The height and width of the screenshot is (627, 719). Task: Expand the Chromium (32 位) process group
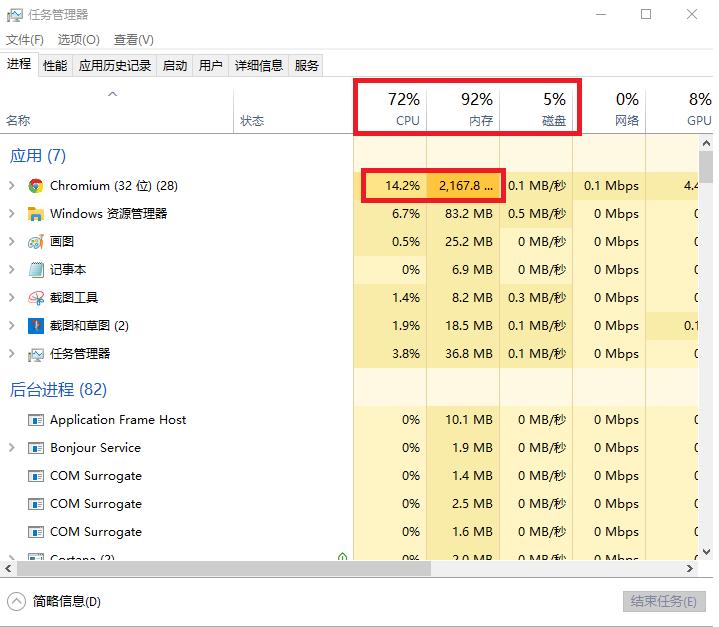click(12, 186)
